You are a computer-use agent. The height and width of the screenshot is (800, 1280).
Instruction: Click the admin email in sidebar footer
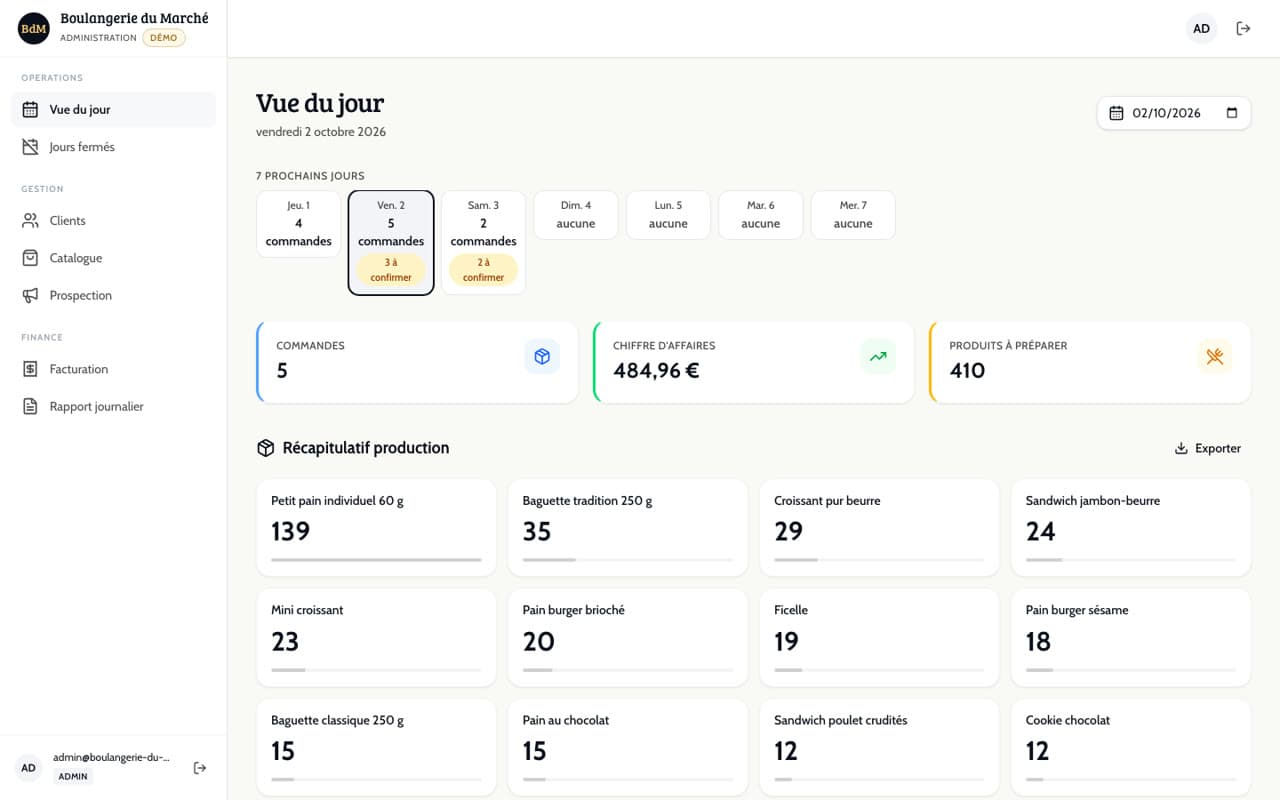(x=111, y=758)
